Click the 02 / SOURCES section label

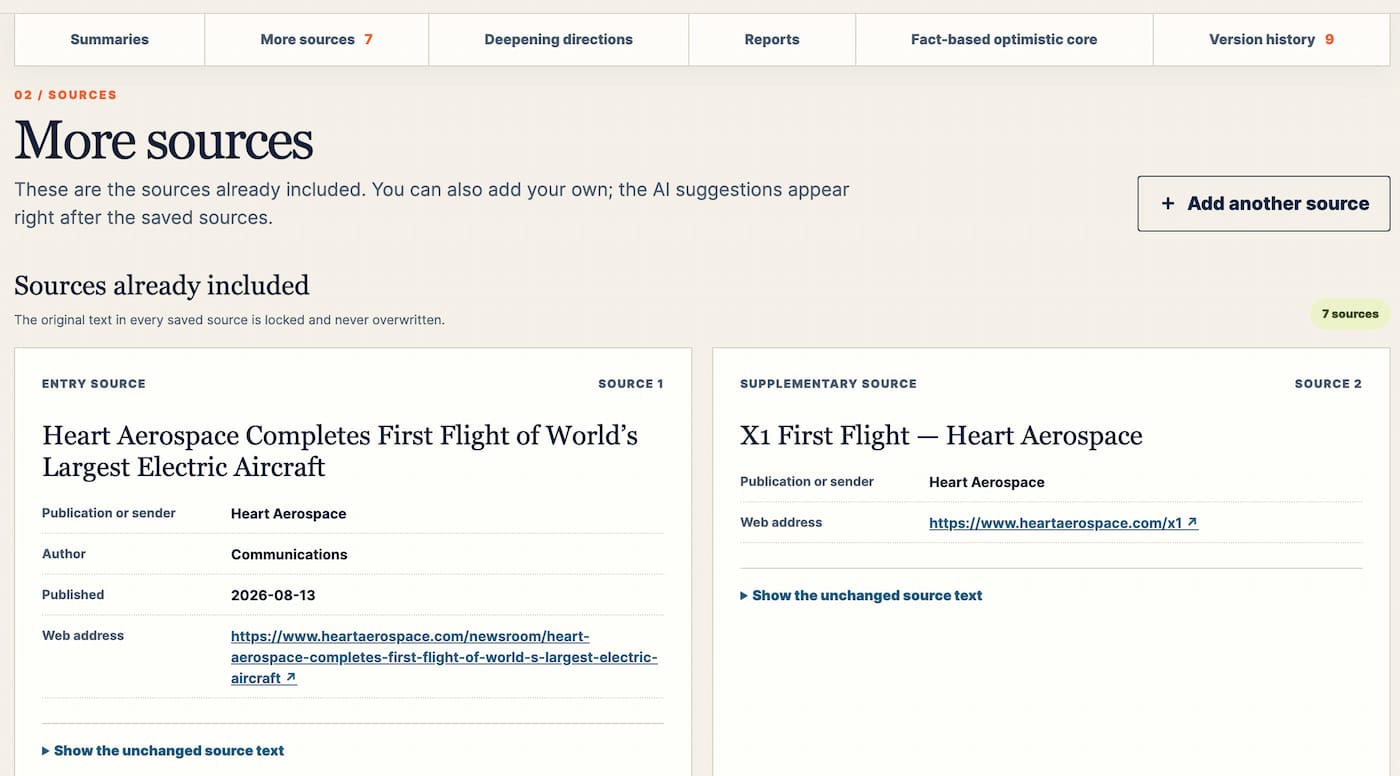[65, 95]
